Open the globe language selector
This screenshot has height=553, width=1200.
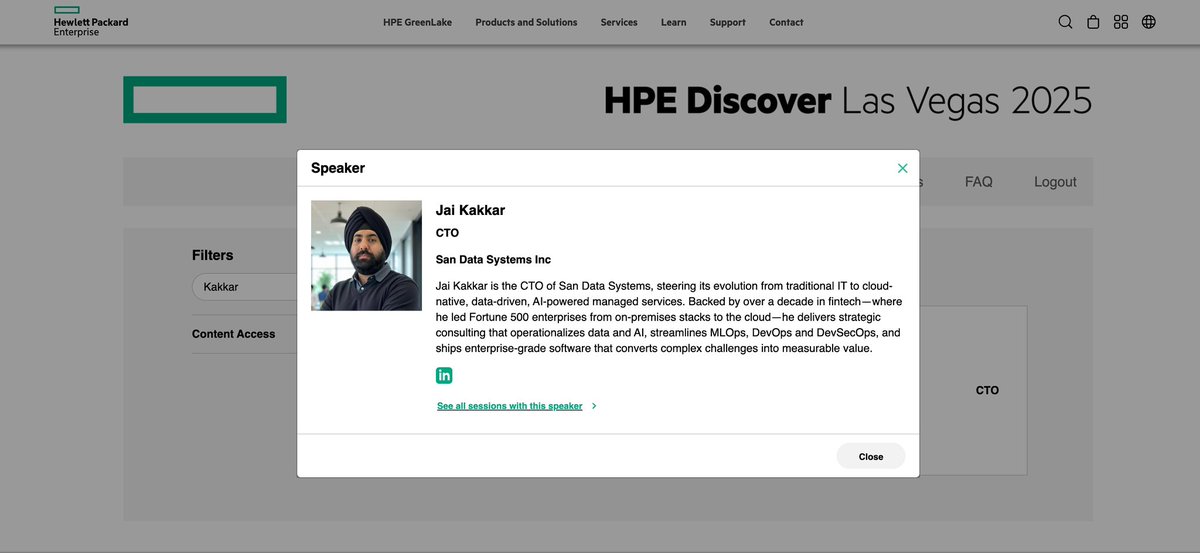pos(1149,22)
